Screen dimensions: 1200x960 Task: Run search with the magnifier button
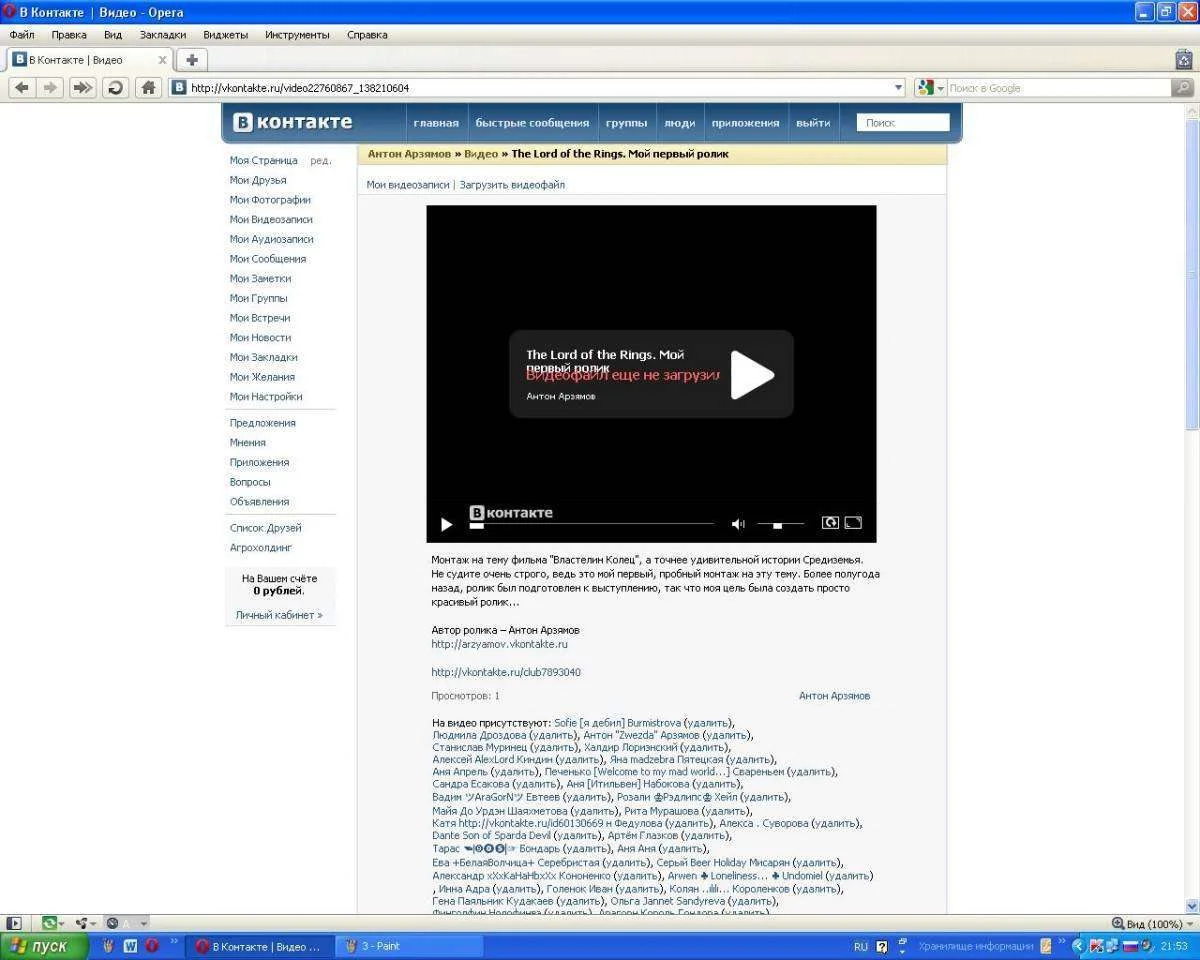pyautogui.click(x=1183, y=88)
